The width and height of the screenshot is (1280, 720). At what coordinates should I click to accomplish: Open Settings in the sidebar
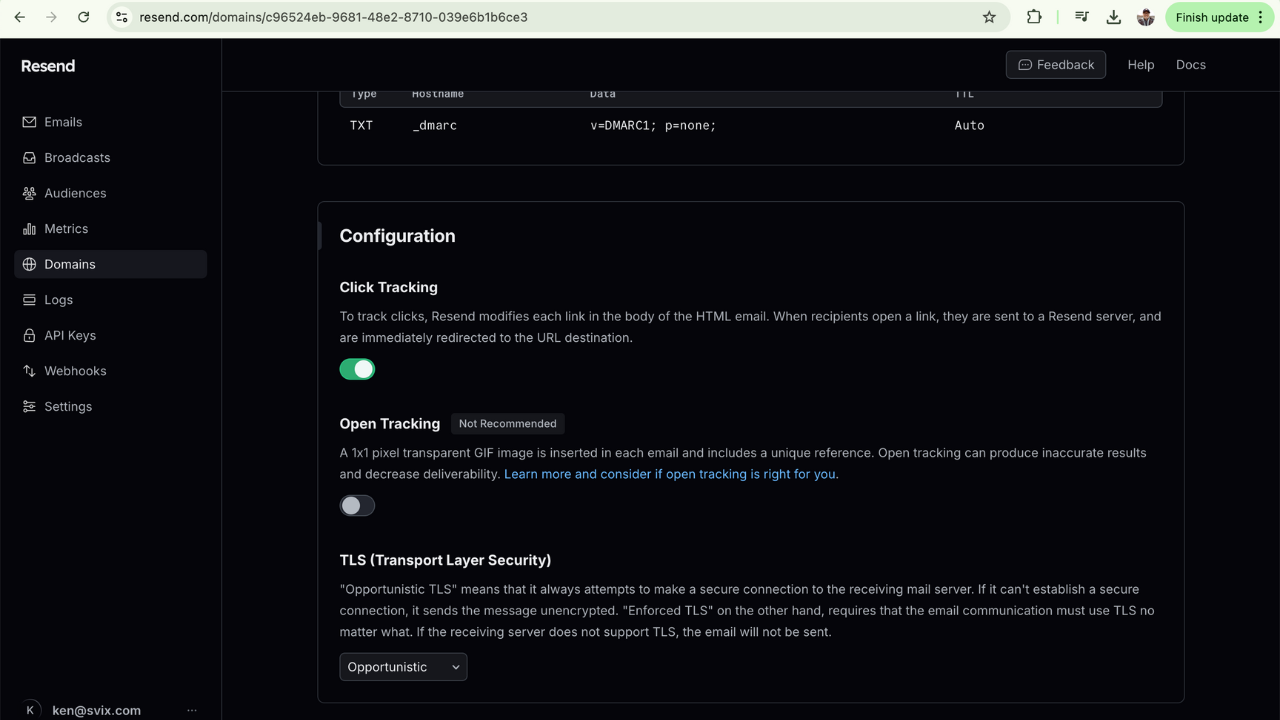pyautogui.click(x=68, y=407)
